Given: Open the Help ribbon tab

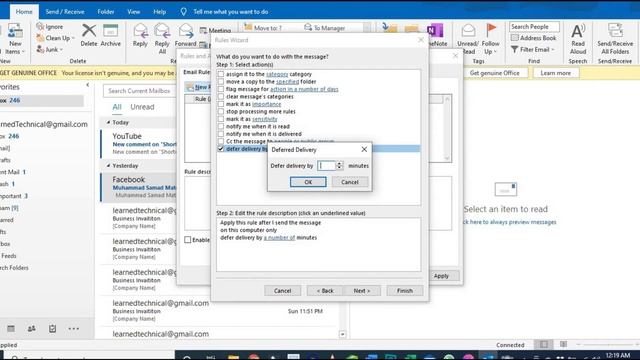Looking at the screenshot, I should tap(160, 12).
